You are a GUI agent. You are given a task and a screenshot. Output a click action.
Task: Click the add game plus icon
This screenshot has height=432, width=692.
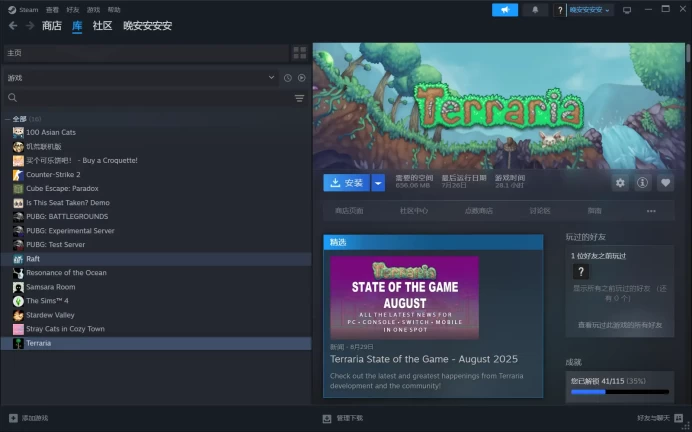coord(13,418)
